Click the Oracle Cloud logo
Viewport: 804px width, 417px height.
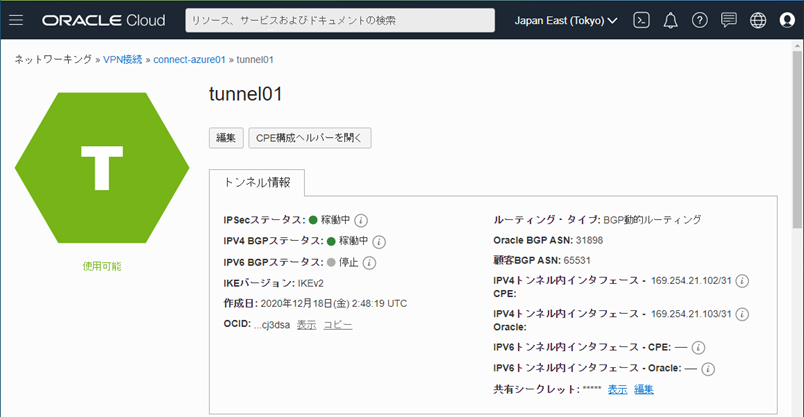tap(104, 21)
